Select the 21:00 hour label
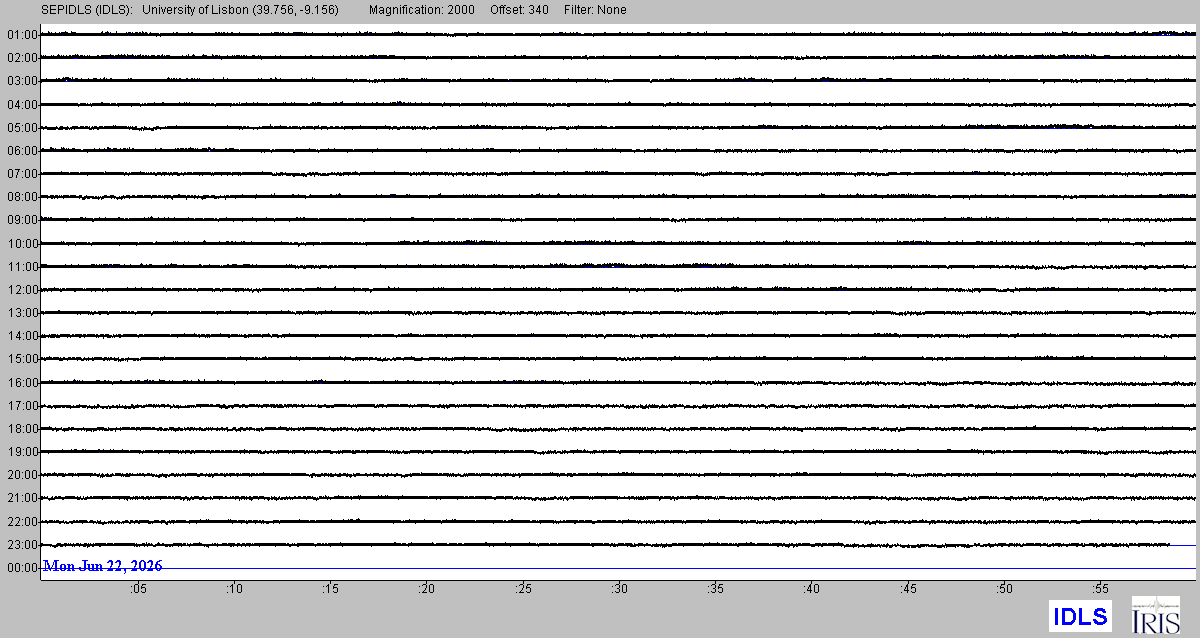1200x638 pixels. [x=22, y=498]
